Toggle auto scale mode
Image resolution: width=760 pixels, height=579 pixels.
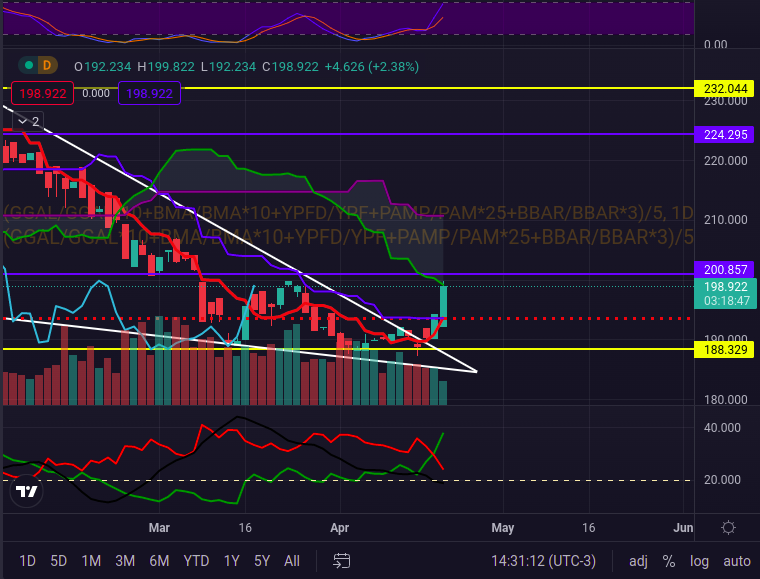coord(737,561)
